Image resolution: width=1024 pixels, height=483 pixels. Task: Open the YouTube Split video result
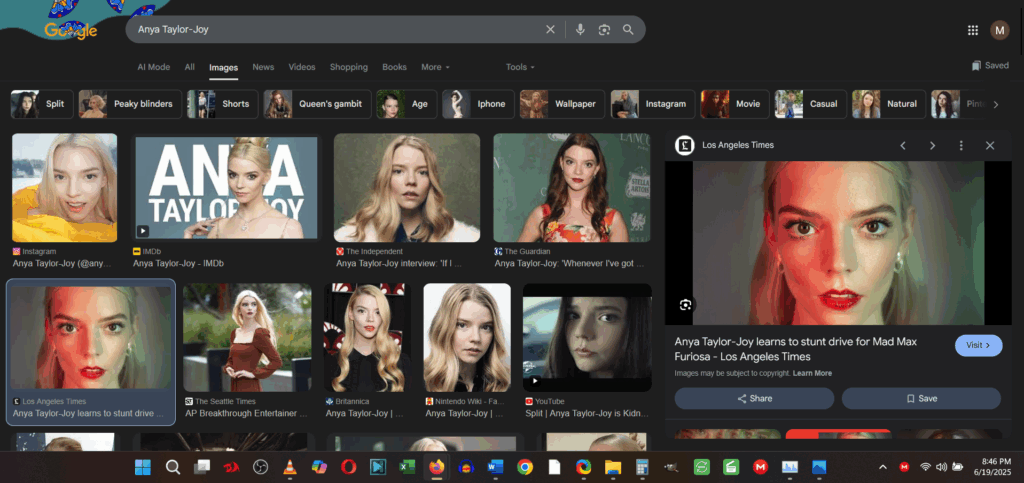point(587,337)
